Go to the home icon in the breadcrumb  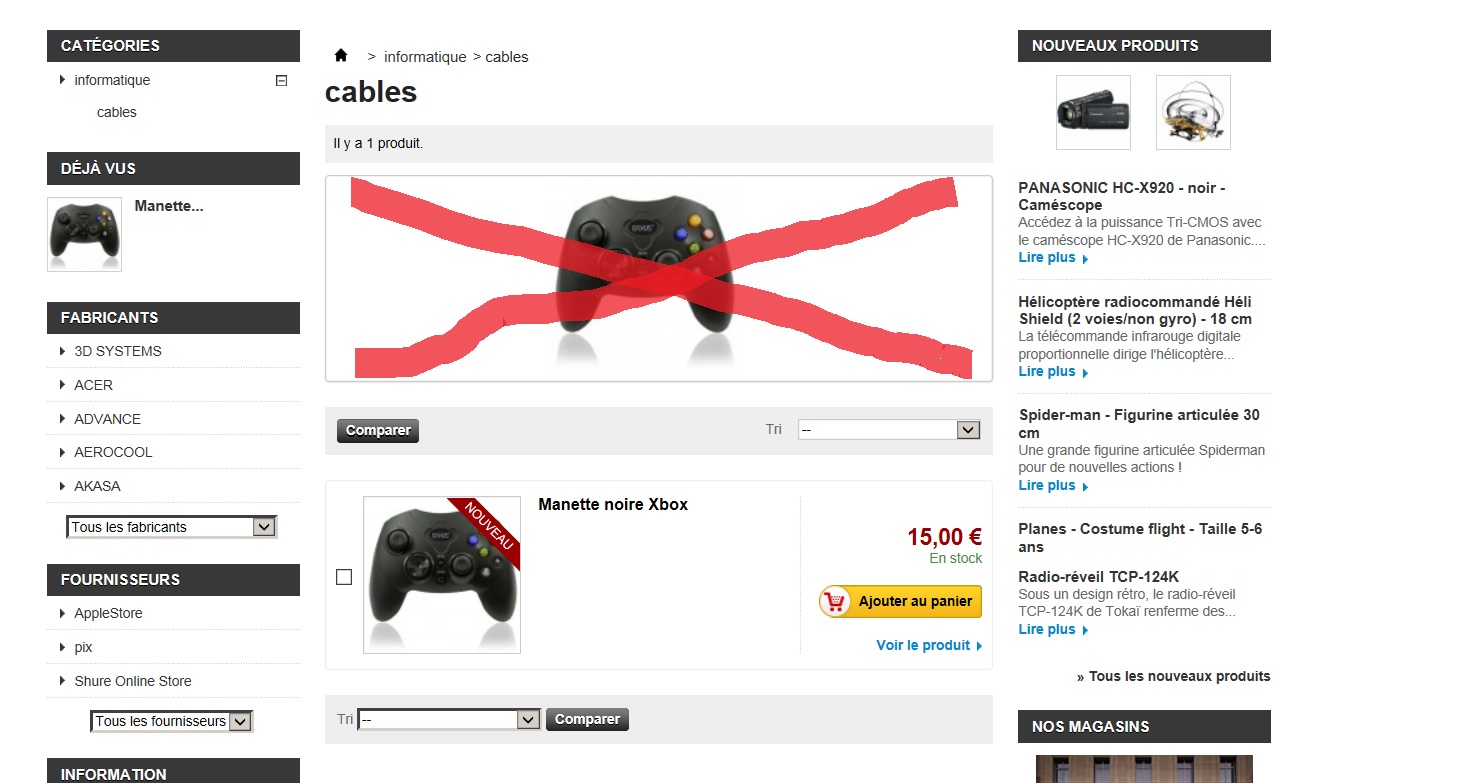[341, 55]
